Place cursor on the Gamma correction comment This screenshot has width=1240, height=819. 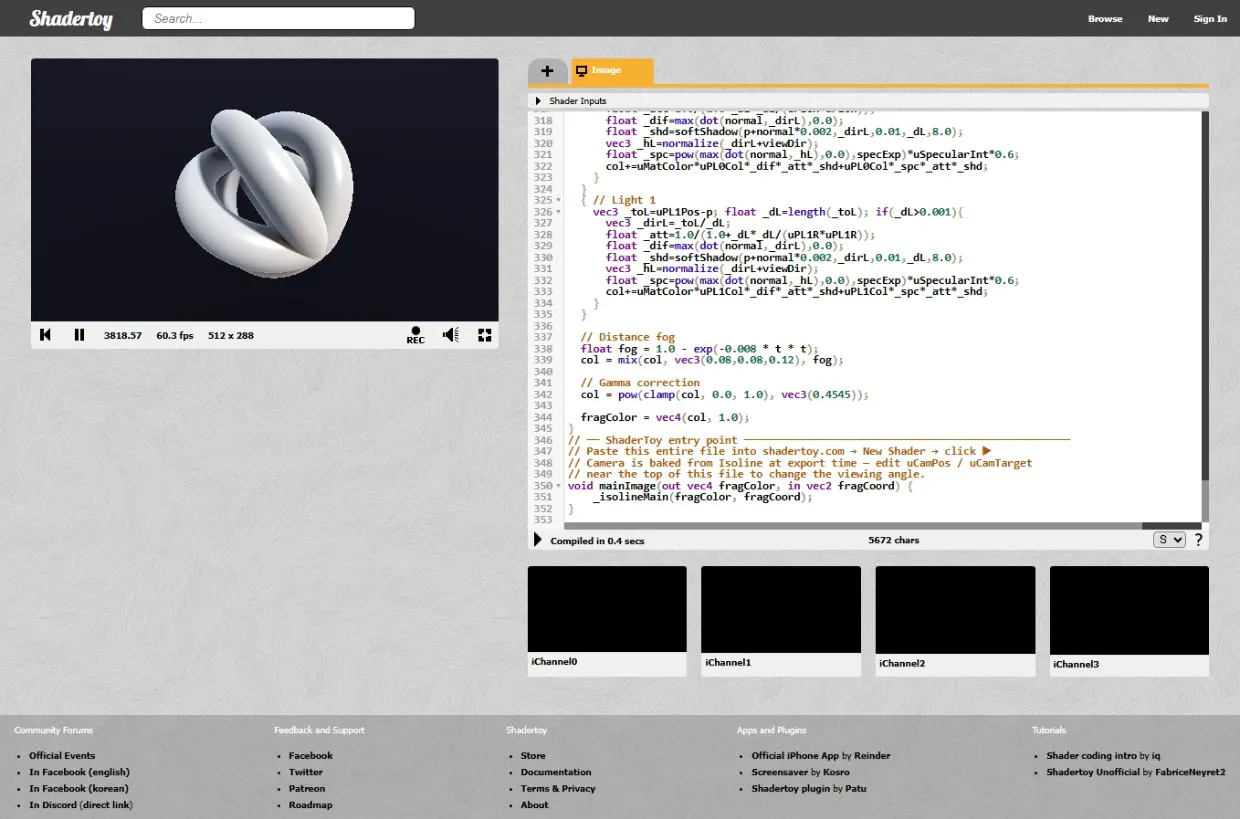tap(640, 382)
